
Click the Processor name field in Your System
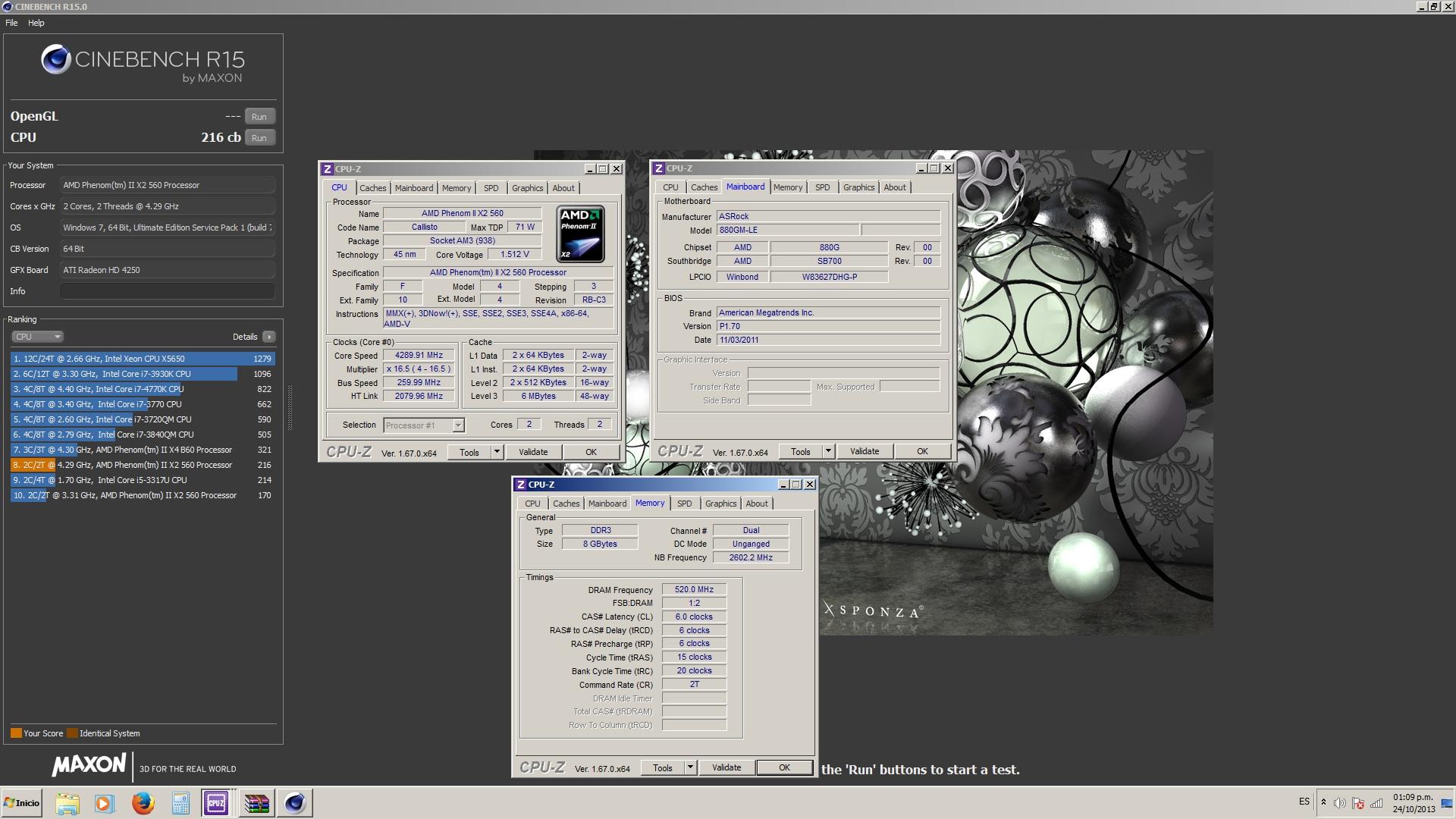click(168, 185)
